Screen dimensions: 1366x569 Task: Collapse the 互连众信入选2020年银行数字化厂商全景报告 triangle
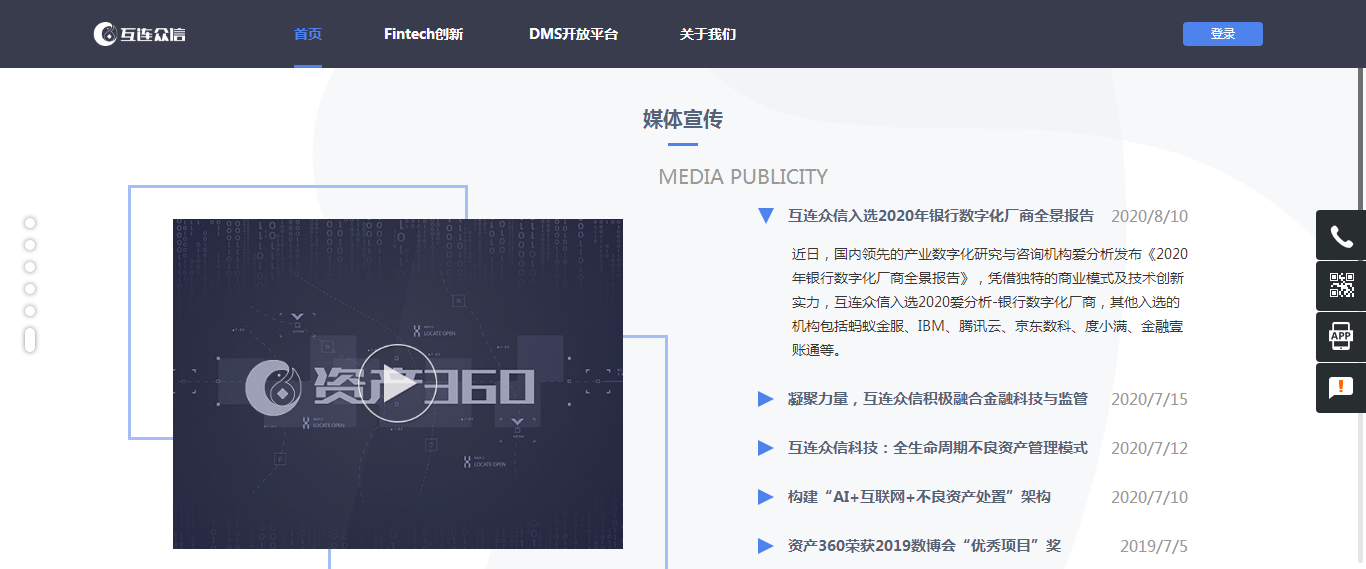766,216
